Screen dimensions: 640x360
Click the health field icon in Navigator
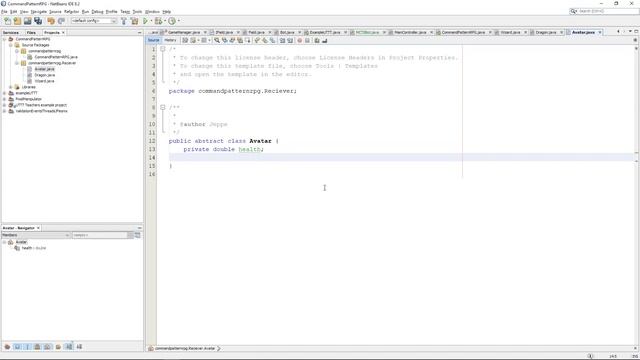click(17, 248)
